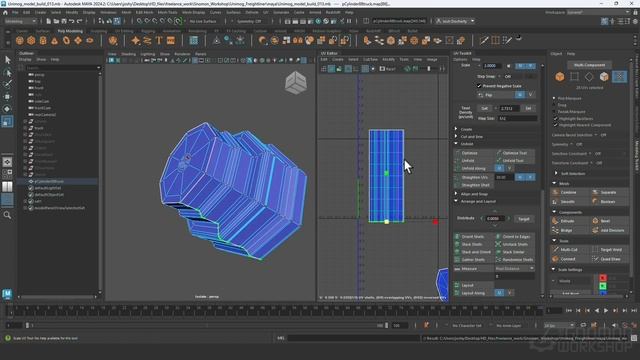Click the Unstack Shells button

514,244
